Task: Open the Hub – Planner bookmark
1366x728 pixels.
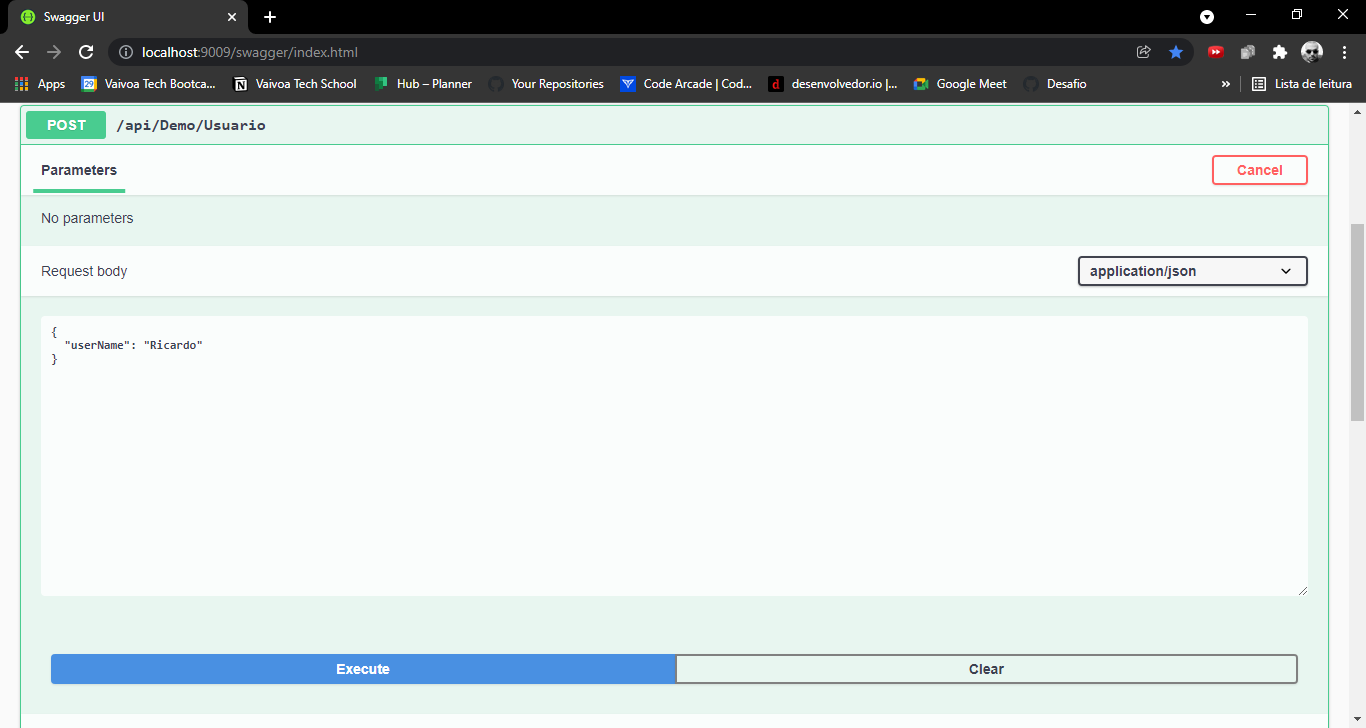Action: [x=423, y=84]
